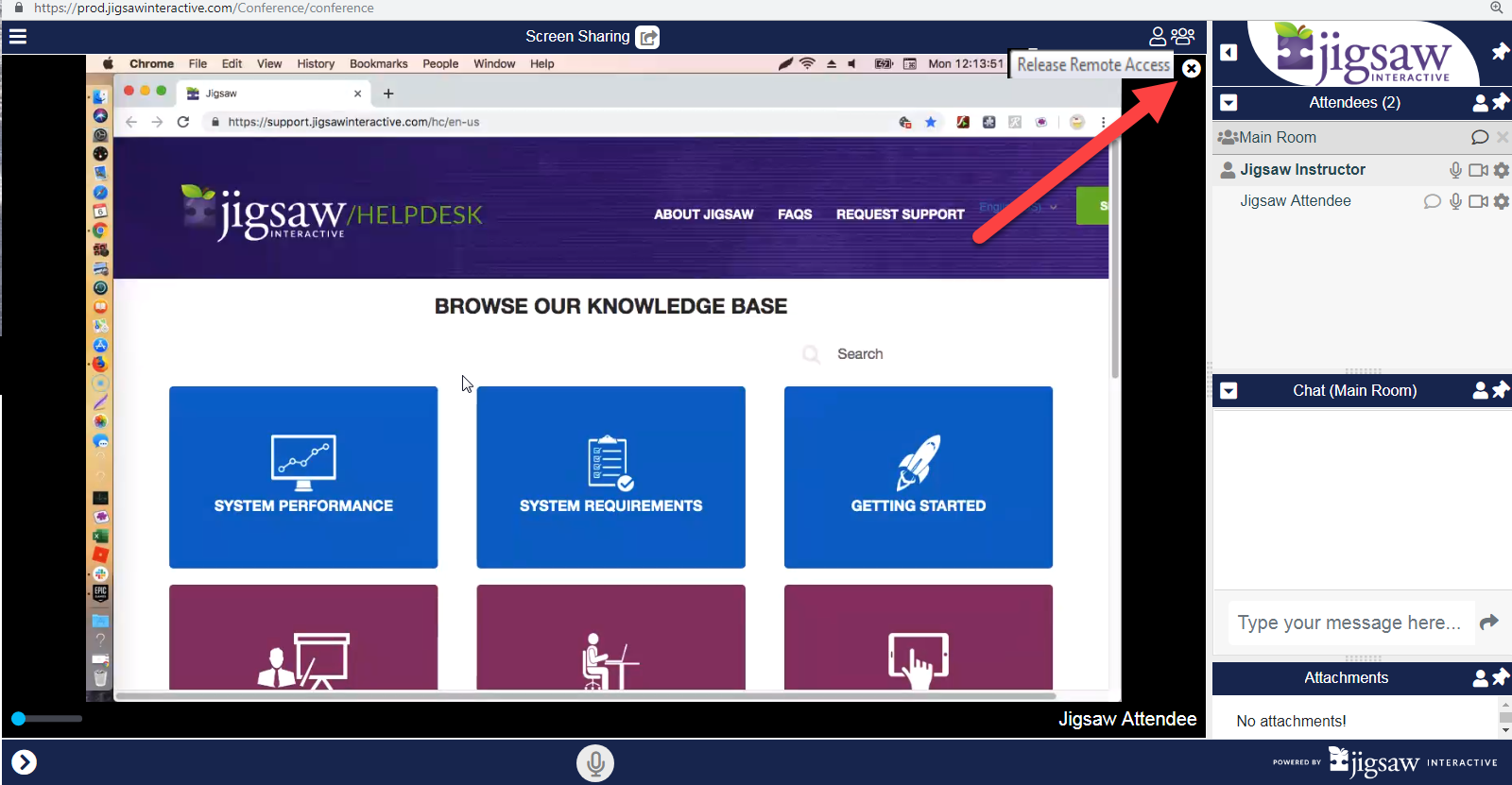The width and height of the screenshot is (1512, 785).
Task: Send chat message with the arrow icon
Action: (1489, 622)
